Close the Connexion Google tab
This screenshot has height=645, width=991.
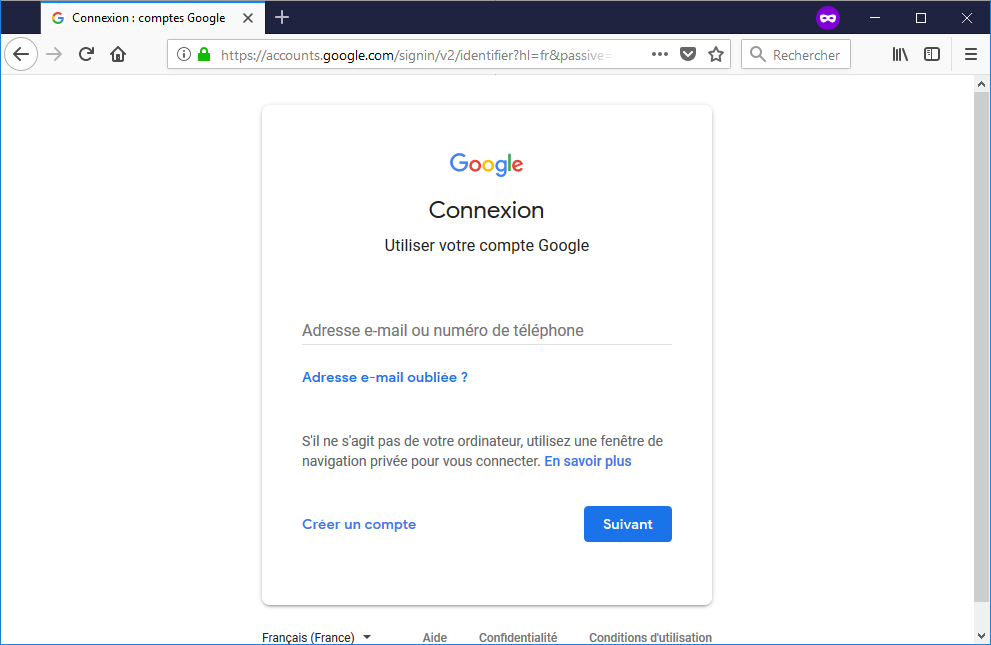(248, 18)
